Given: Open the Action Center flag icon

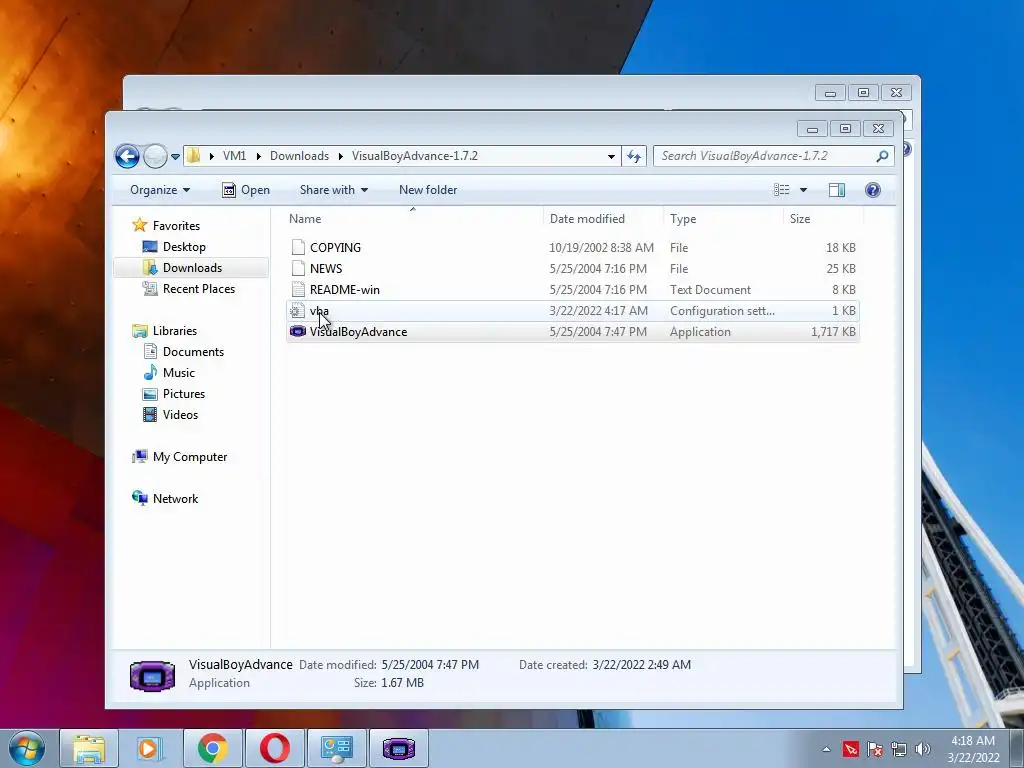Looking at the screenshot, I should (875, 749).
